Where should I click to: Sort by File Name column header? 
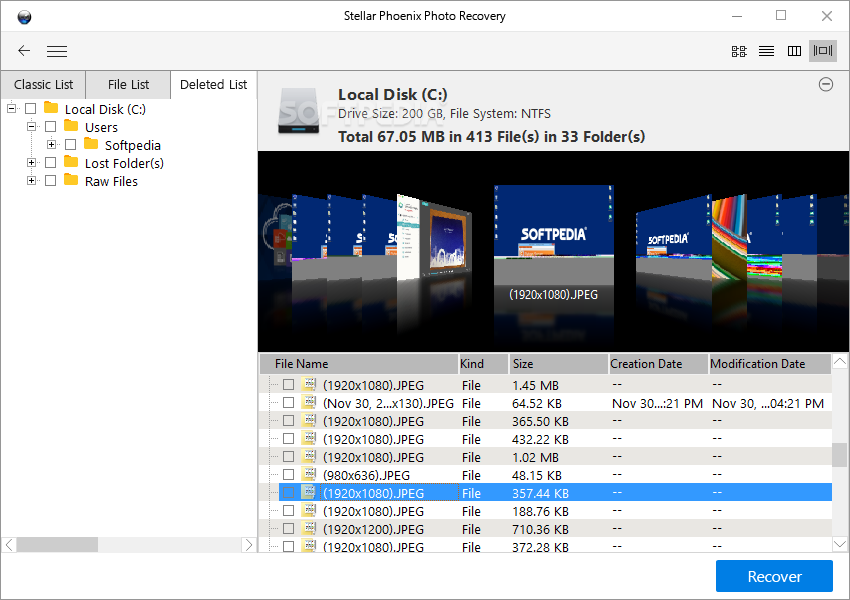pos(359,364)
